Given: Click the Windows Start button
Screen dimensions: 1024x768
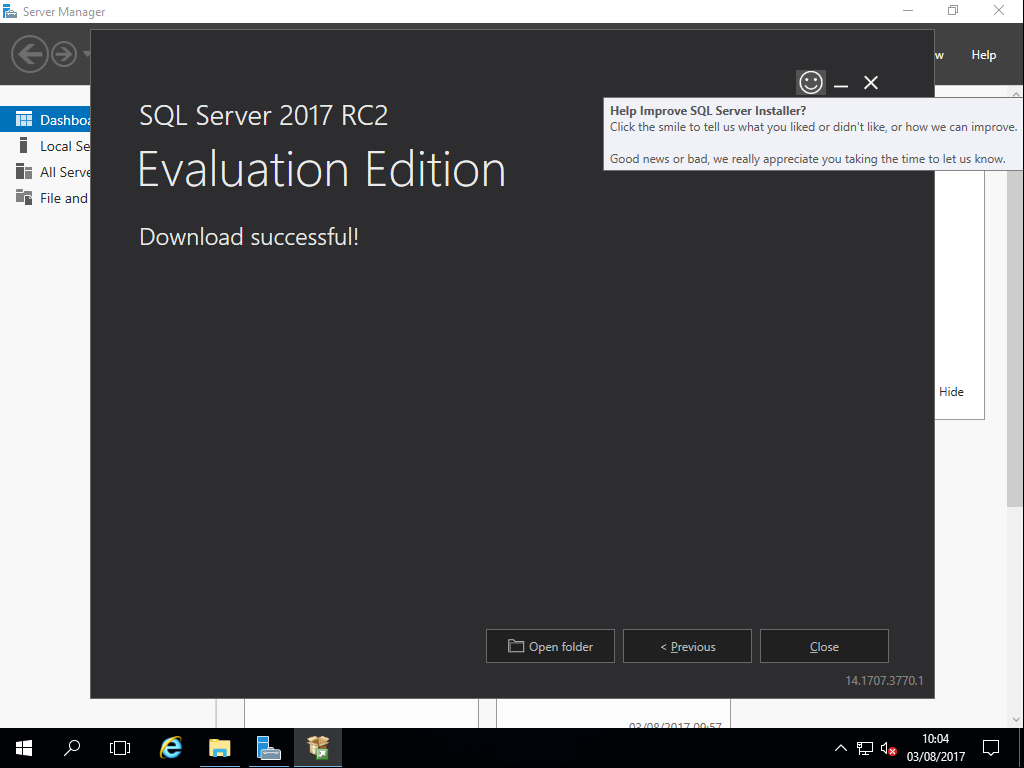Looking at the screenshot, I should [24, 747].
